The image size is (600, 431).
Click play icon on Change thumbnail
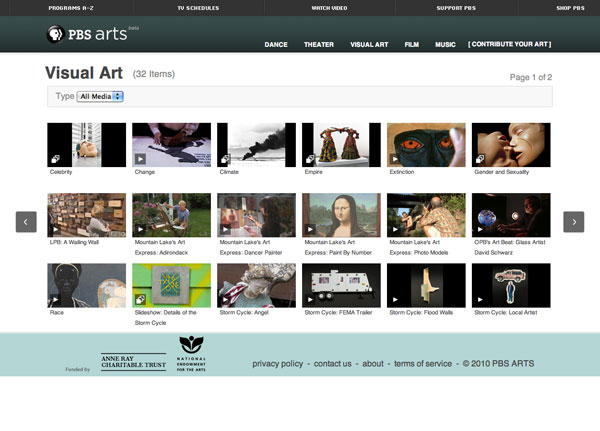140,159
